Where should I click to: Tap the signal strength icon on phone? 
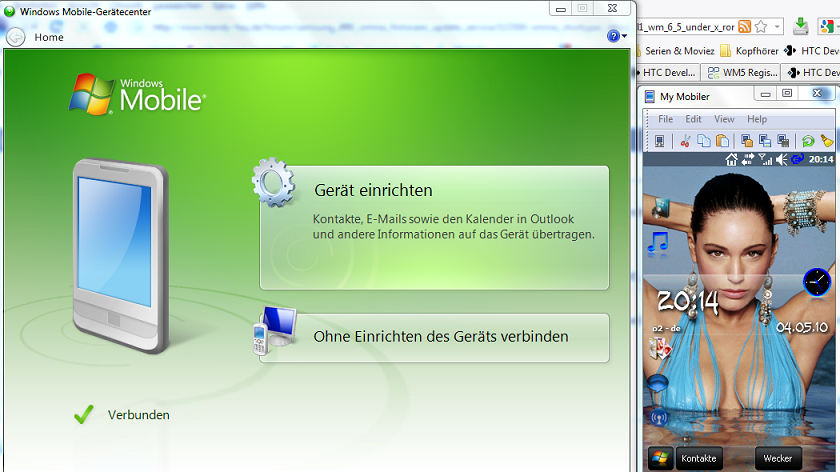[766, 159]
